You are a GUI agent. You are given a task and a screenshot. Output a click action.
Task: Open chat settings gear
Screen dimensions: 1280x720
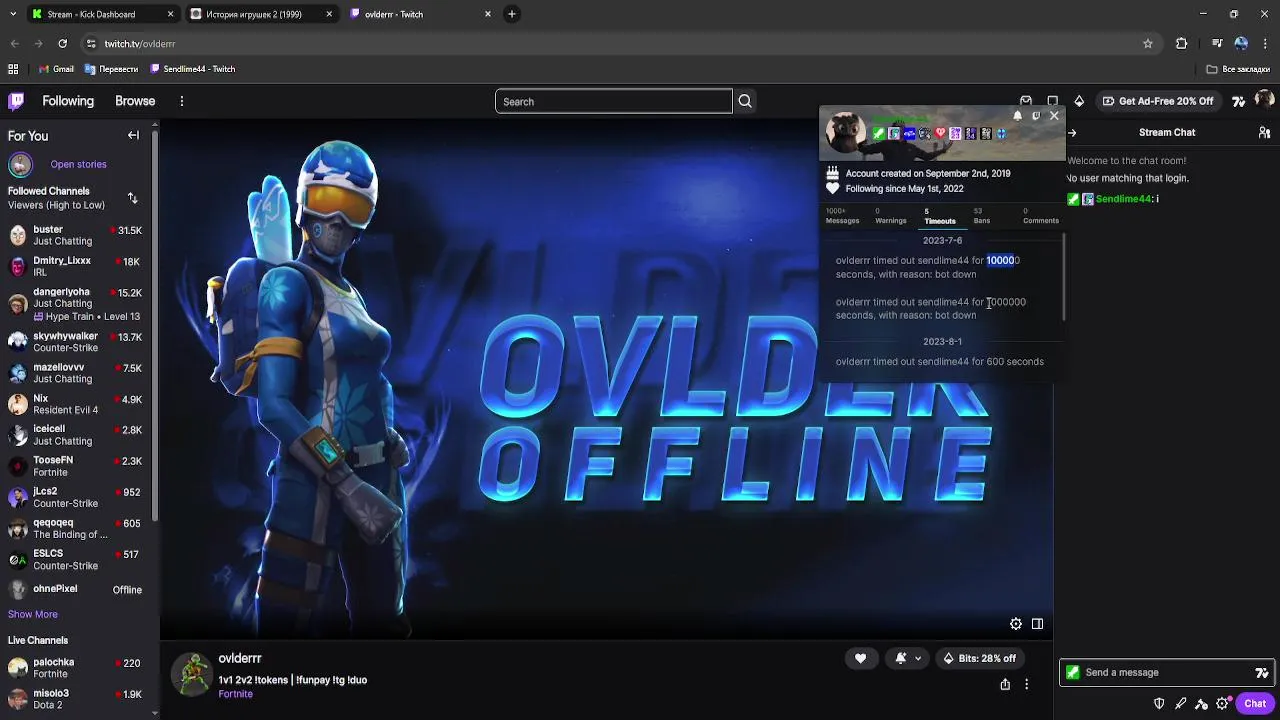pos(1223,704)
